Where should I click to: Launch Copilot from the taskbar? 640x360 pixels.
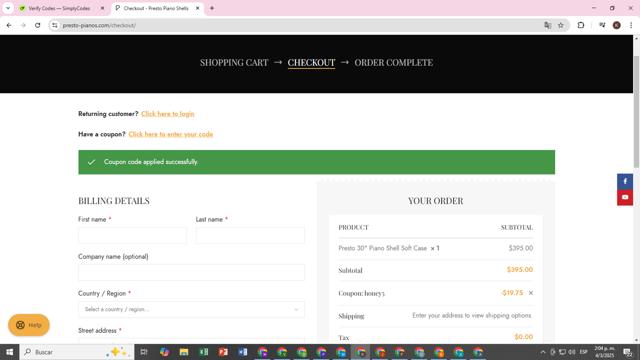pyautogui.click(x=164, y=352)
